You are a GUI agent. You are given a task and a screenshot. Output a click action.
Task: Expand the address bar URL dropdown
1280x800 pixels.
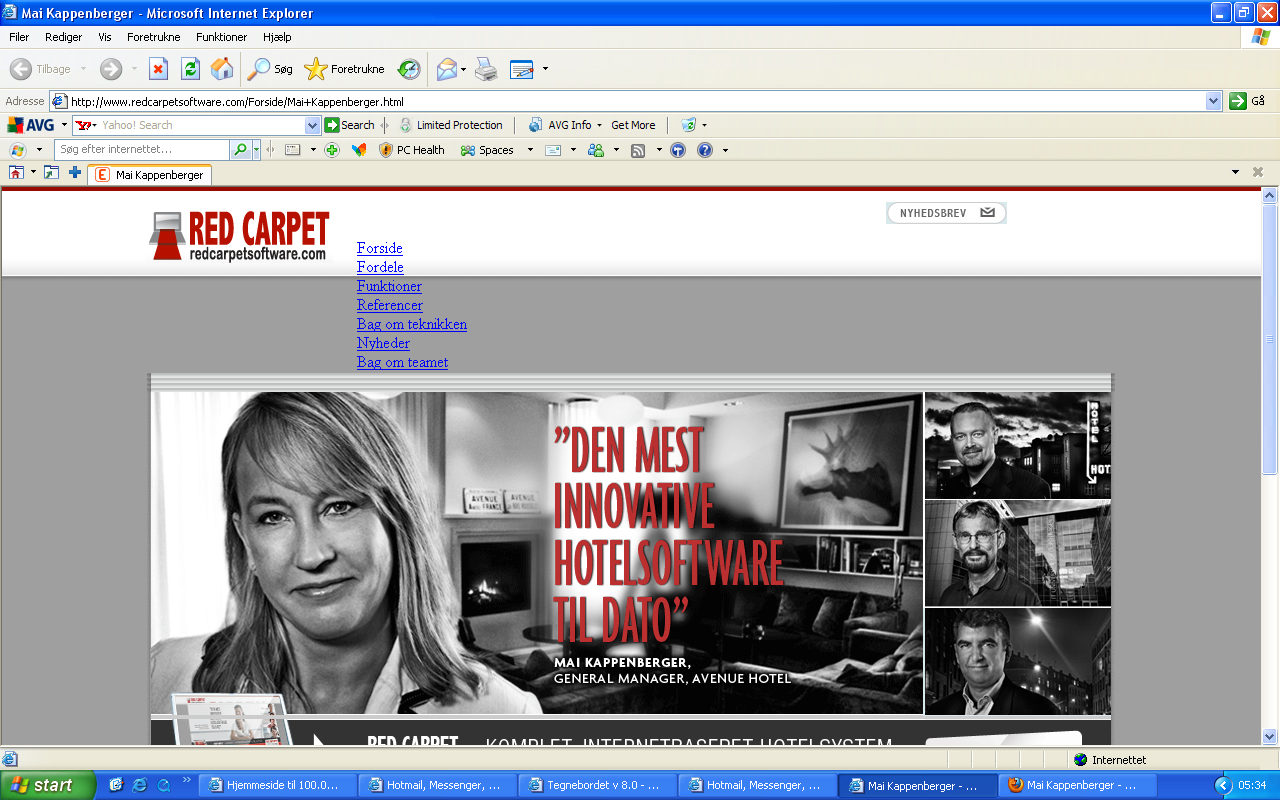coord(1213,101)
